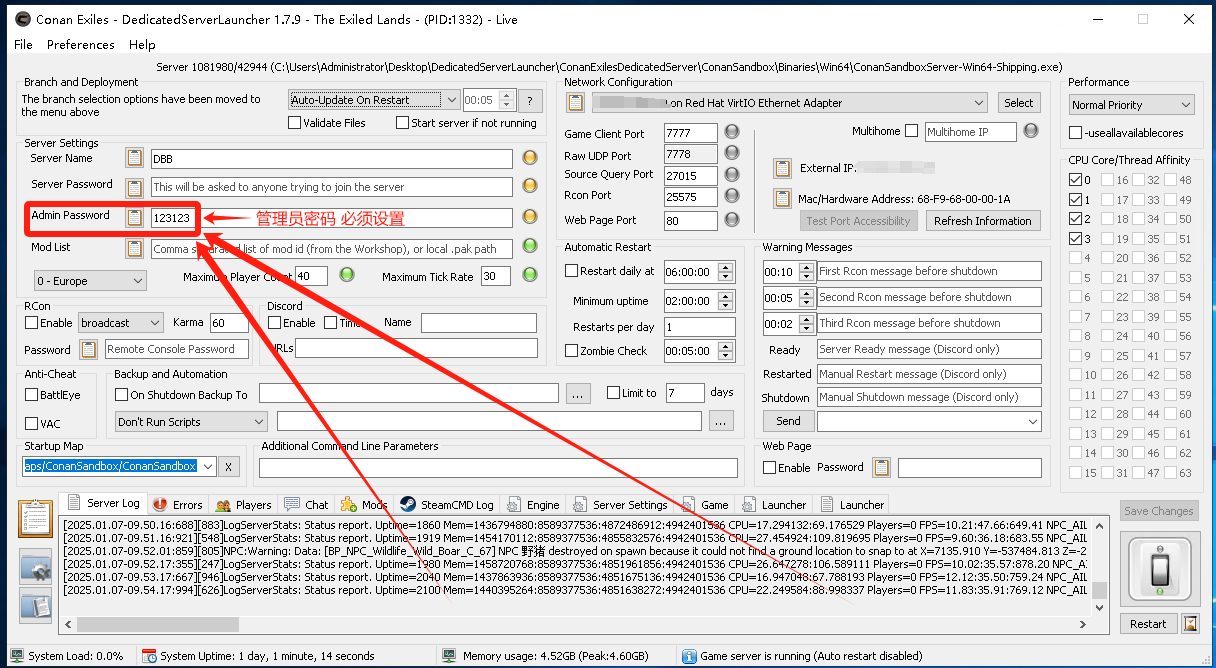The height and width of the screenshot is (668, 1216).
Task: Open the 0 - Europe region dropdown
Action: 89,281
